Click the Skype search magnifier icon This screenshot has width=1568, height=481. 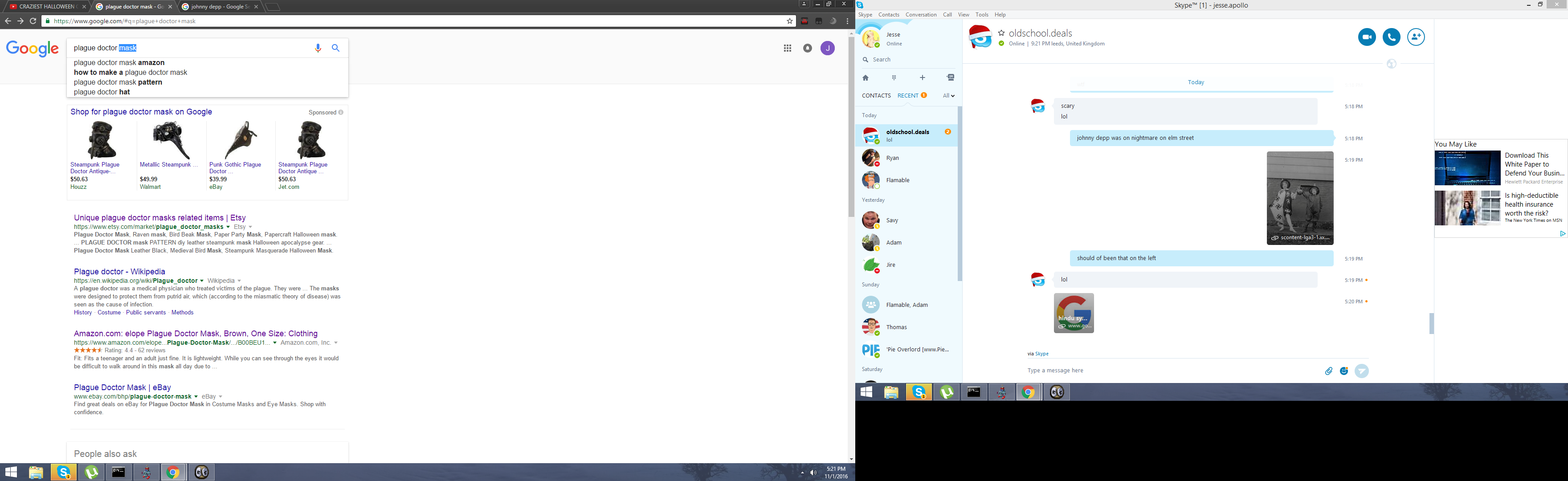[866, 60]
